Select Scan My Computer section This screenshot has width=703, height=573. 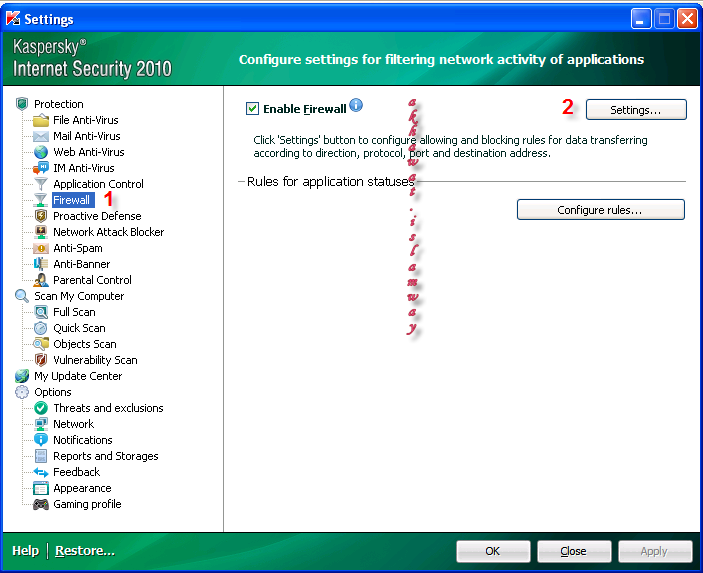(x=79, y=296)
